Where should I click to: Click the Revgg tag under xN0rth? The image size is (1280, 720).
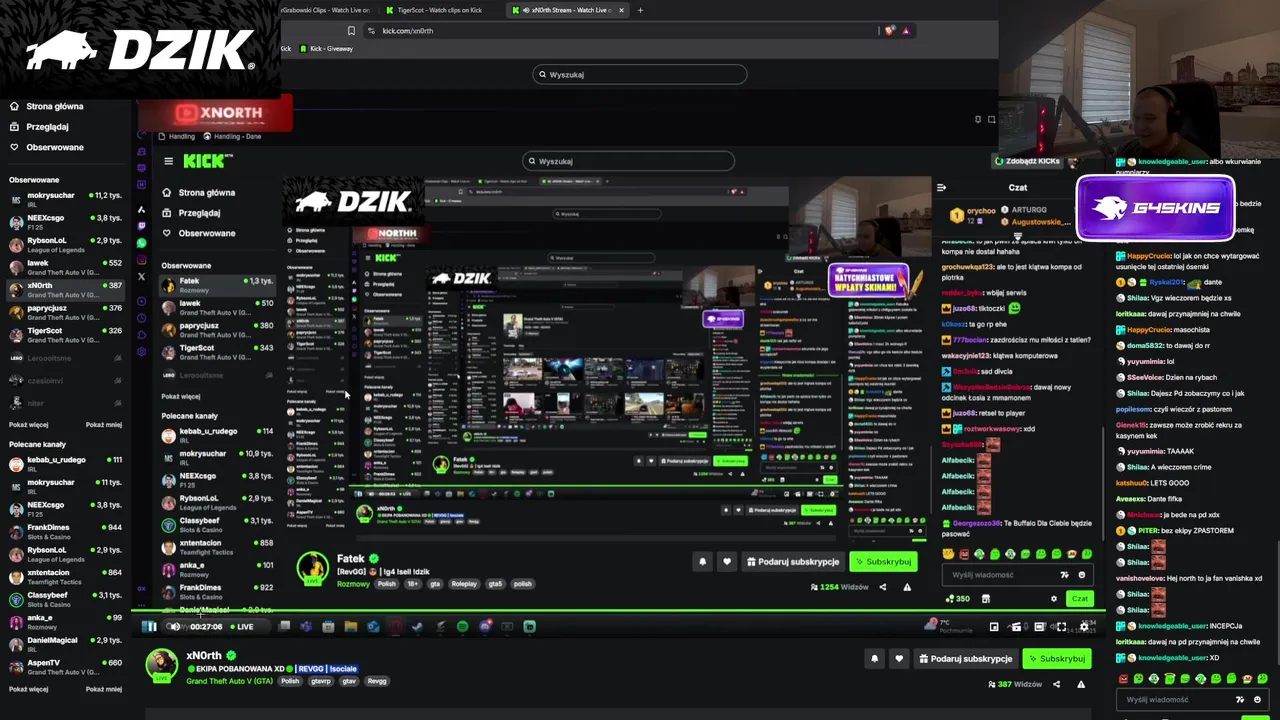[377, 681]
